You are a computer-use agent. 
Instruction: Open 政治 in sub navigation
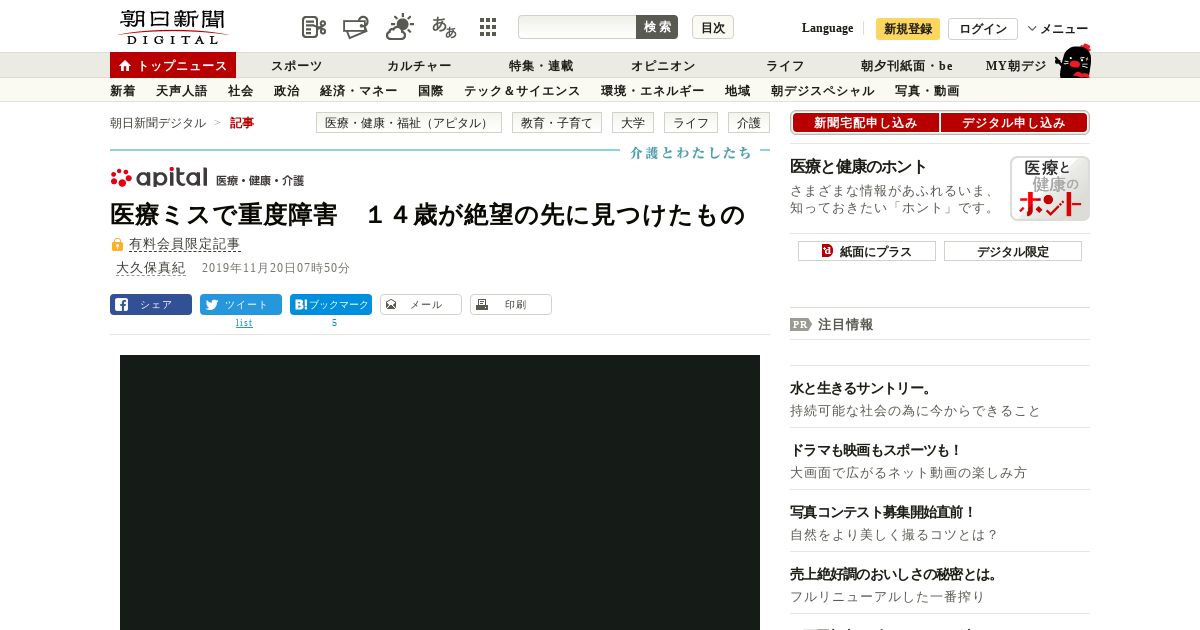click(287, 90)
